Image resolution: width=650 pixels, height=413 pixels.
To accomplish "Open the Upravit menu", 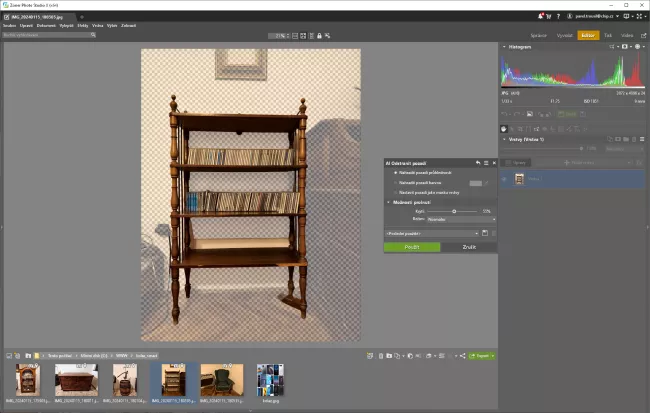I will (26, 26).
